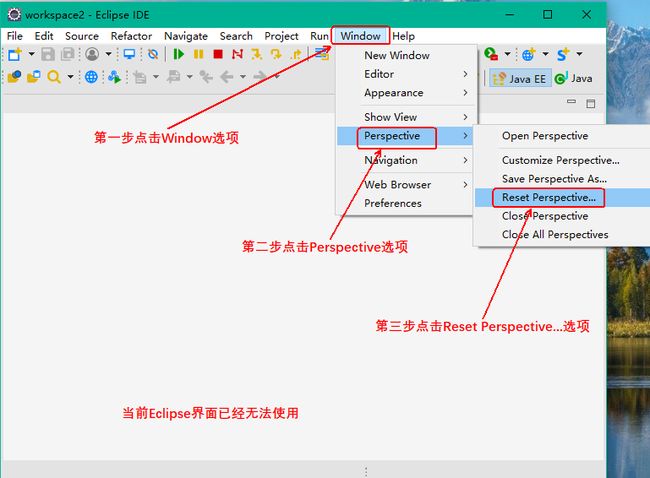Open the Edit menu
This screenshot has width=650, height=478.
[44, 36]
